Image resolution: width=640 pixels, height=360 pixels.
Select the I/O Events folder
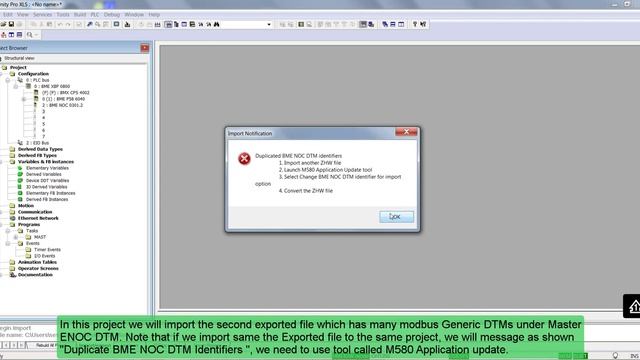coord(44,256)
